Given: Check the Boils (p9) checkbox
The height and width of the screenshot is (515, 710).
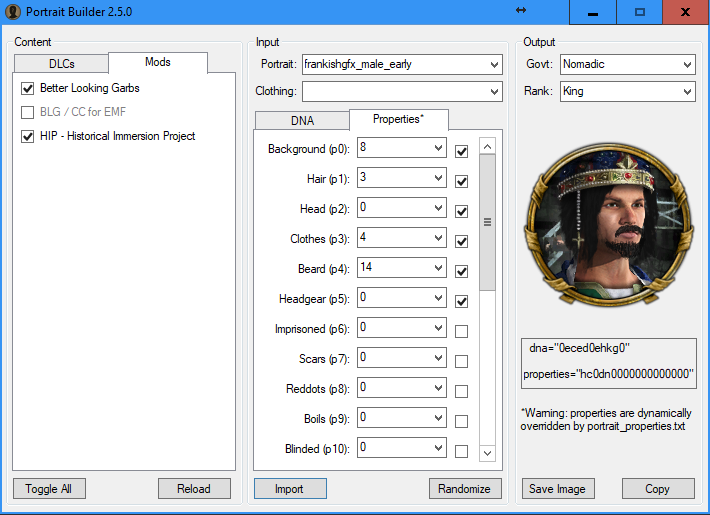Looking at the screenshot, I should (461, 421).
